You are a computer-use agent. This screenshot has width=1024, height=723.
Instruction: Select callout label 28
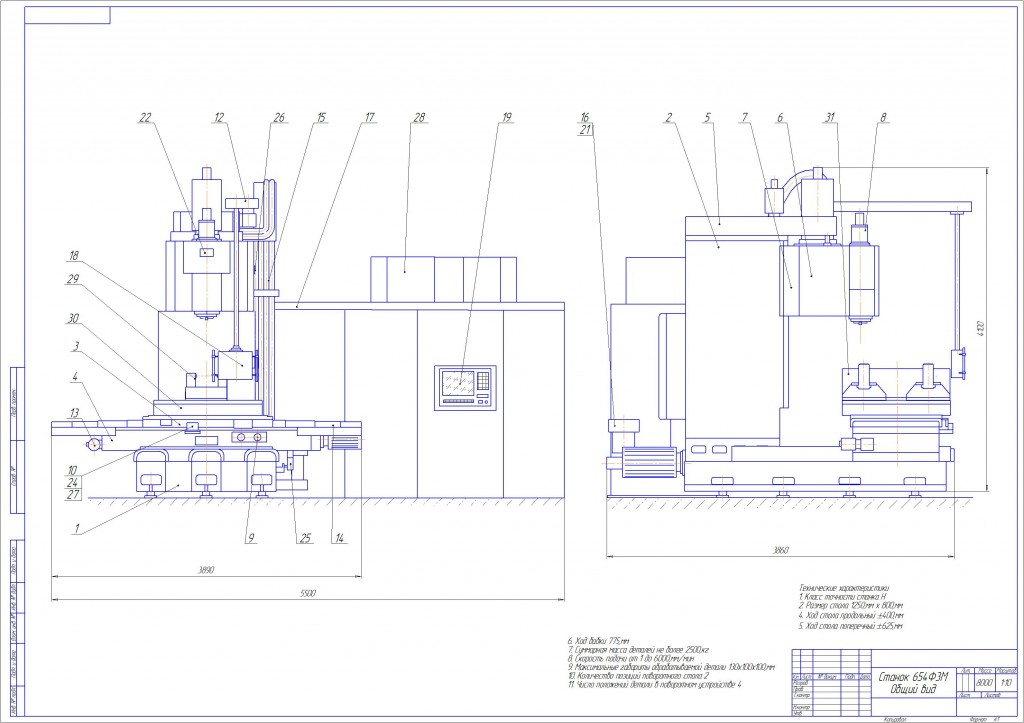click(419, 118)
